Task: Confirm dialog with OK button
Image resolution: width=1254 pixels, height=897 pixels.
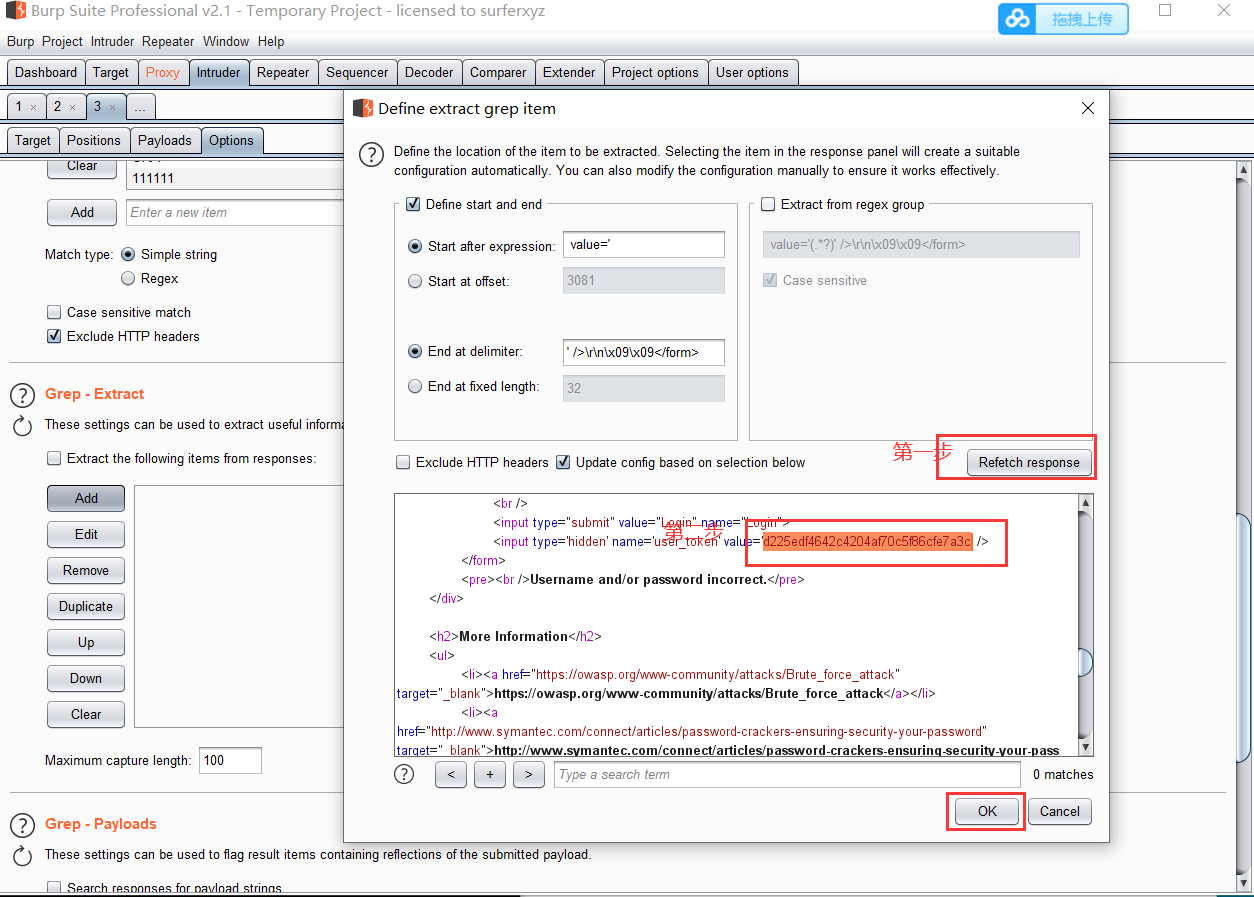Action: (987, 811)
